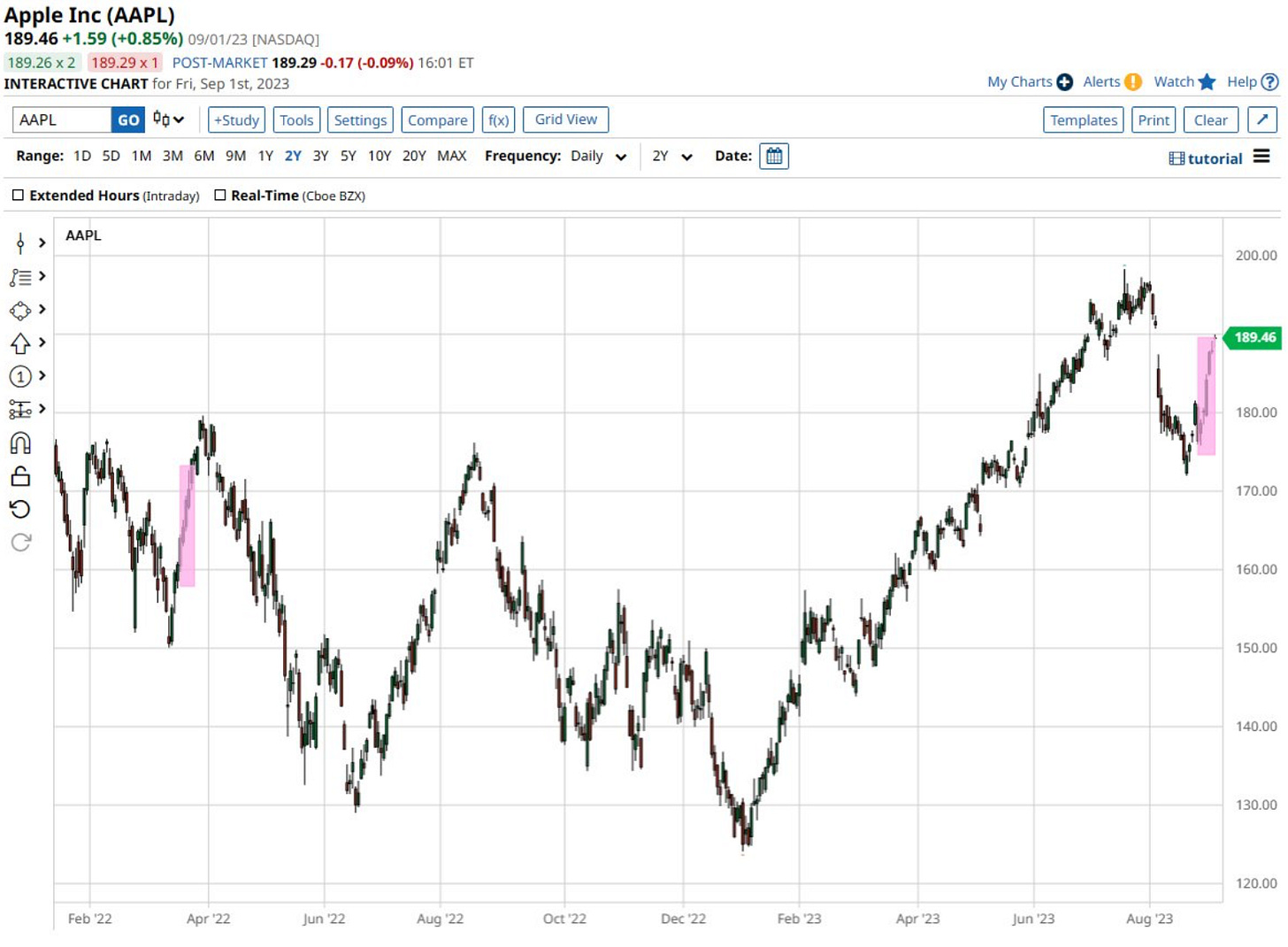The width and height of the screenshot is (1288, 947).
Task: Select the 3M range
Action: 172,156
